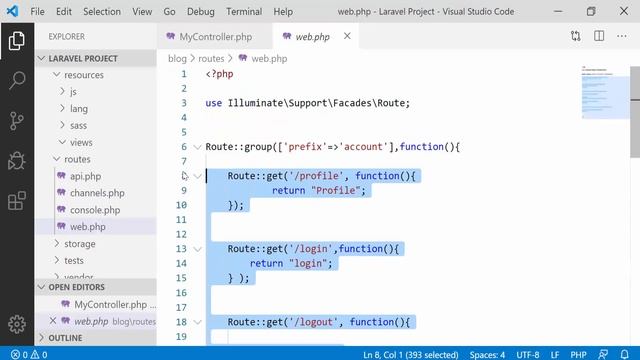The width and height of the screenshot is (640, 360).
Task: Expand the OUTLINE section
Action: click(x=41, y=338)
